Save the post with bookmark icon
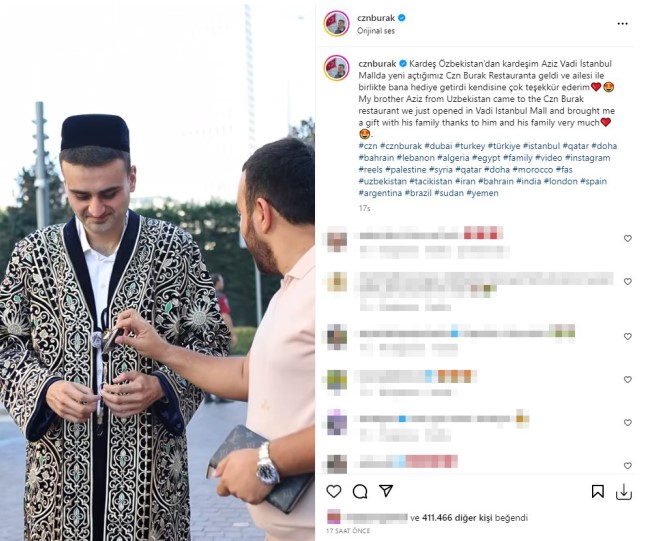Screen dimensions: 660x541 598,491
